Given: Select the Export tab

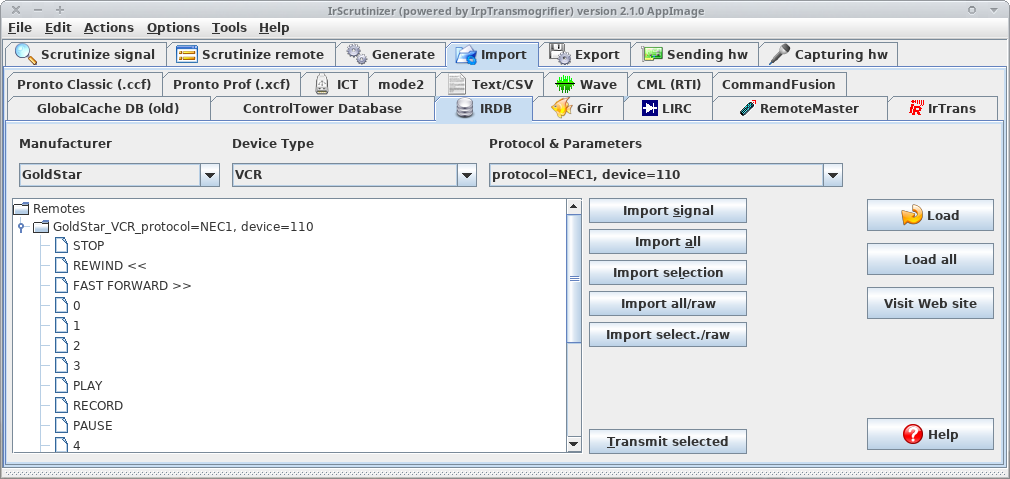Looking at the screenshot, I should click(585, 54).
